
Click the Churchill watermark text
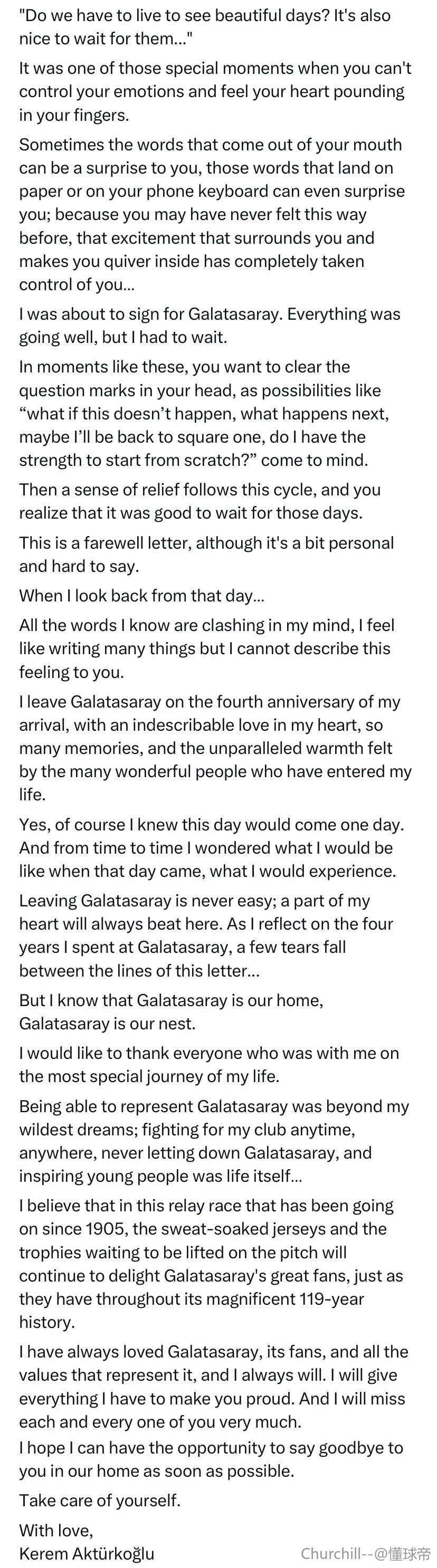tap(366, 1553)
